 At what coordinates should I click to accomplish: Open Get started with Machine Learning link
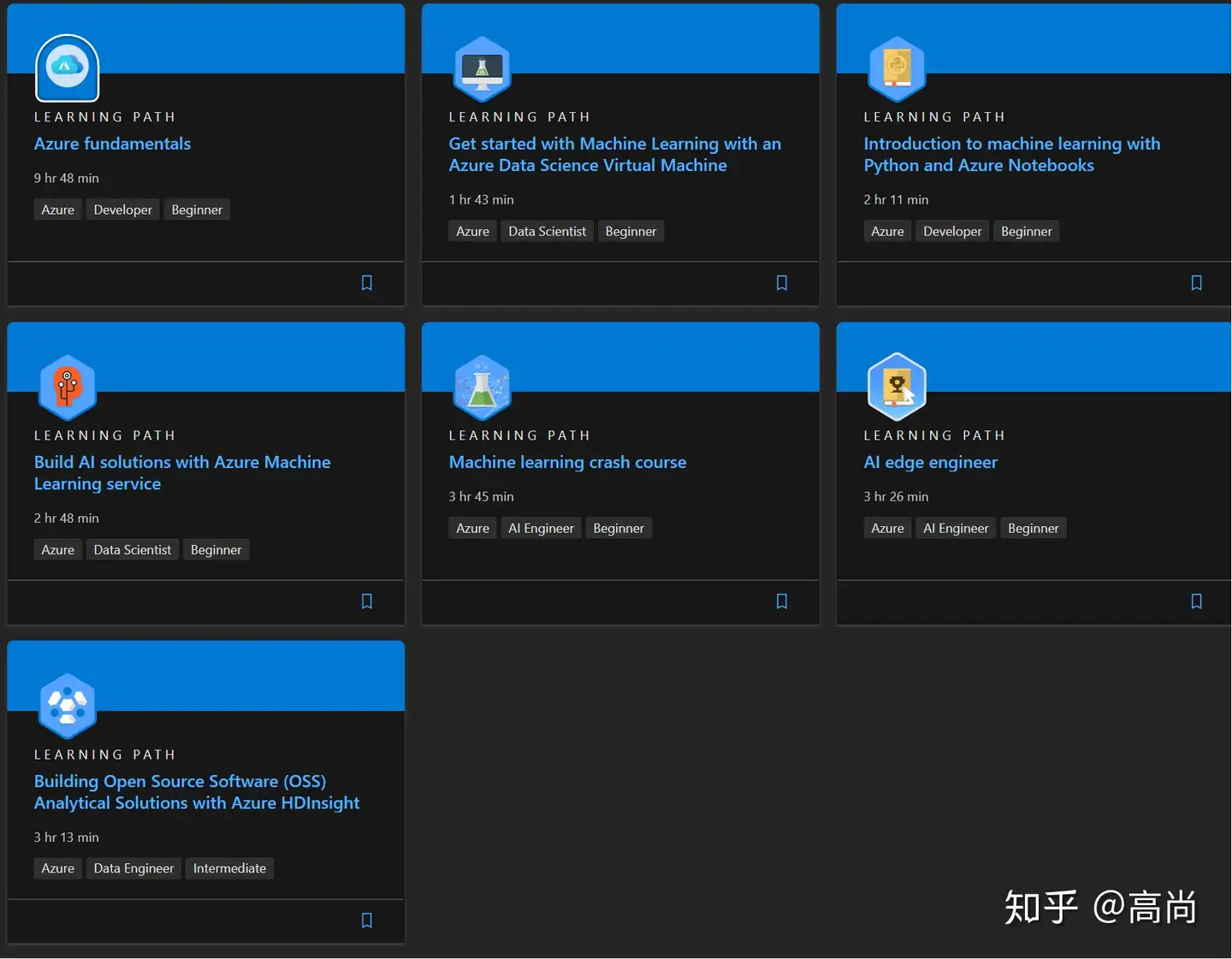(x=615, y=155)
